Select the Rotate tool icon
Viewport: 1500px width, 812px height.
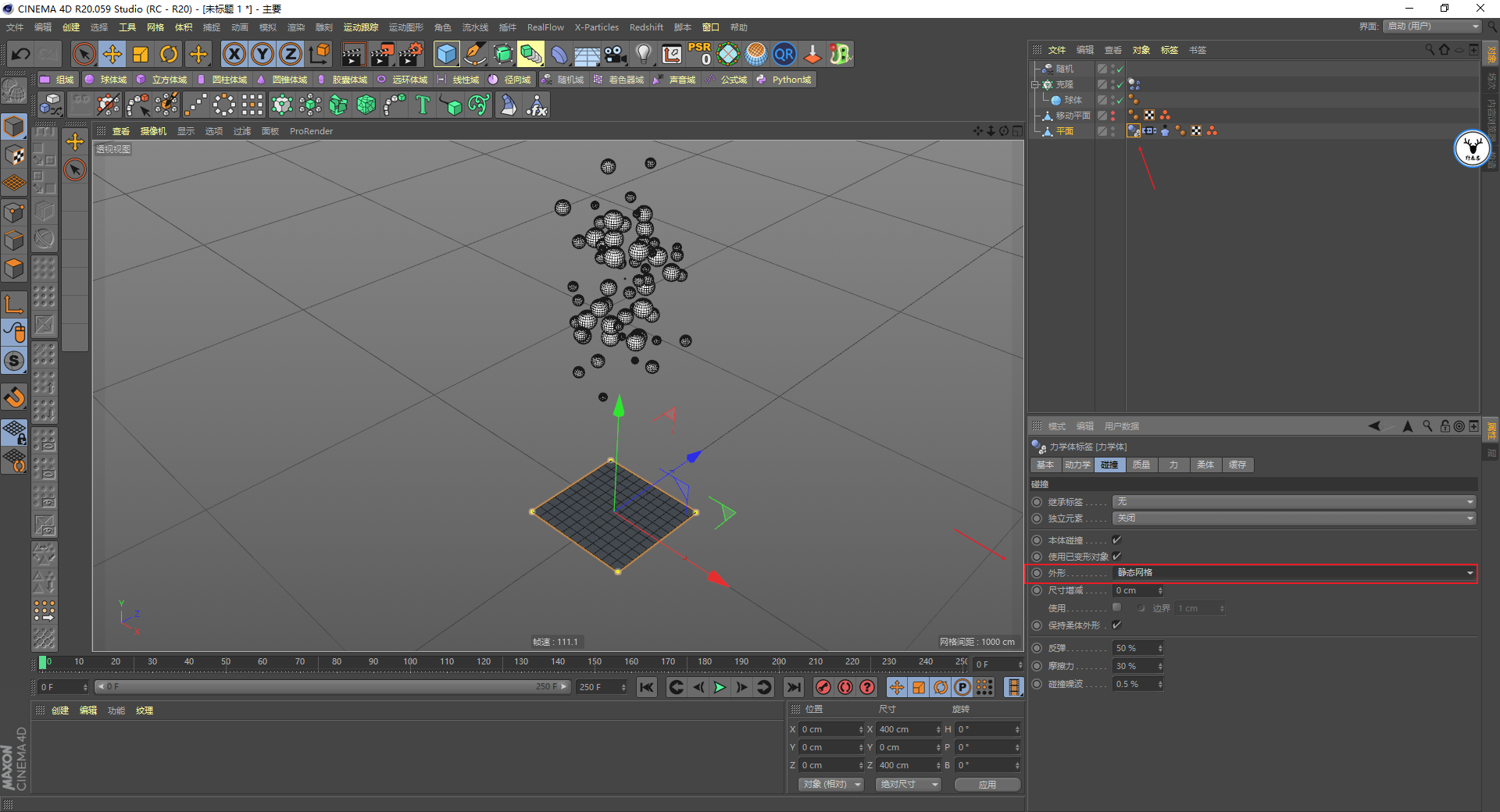point(169,54)
